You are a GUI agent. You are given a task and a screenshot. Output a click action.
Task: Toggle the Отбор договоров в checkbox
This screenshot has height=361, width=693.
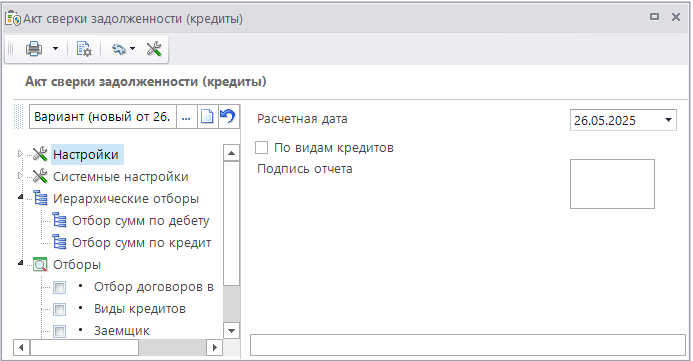pyautogui.click(x=59, y=287)
